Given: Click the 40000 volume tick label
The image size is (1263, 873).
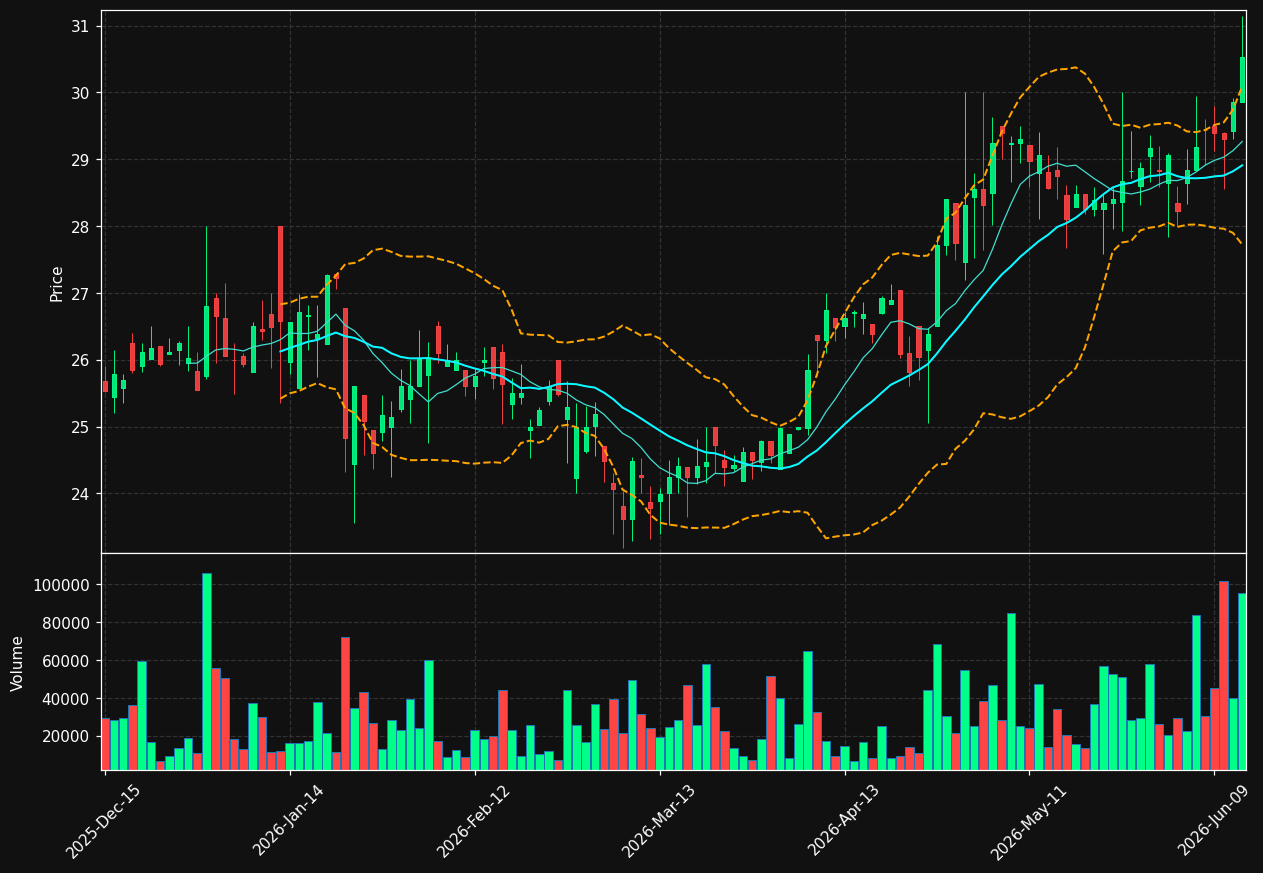Looking at the screenshot, I should click(x=66, y=699).
